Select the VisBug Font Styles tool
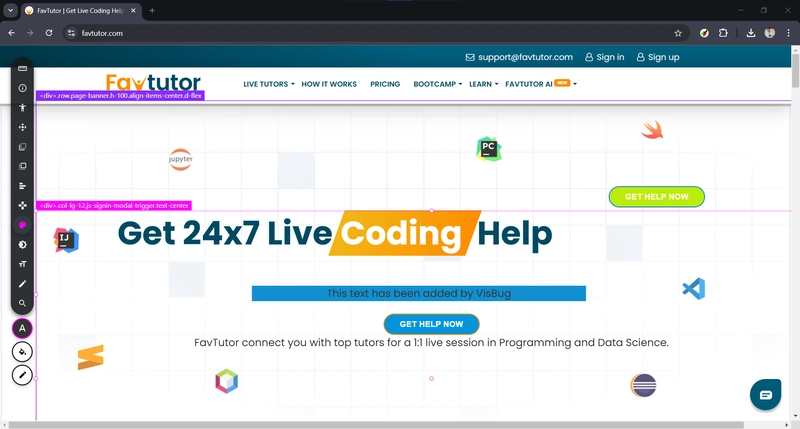The image size is (800, 429). point(22,264)
